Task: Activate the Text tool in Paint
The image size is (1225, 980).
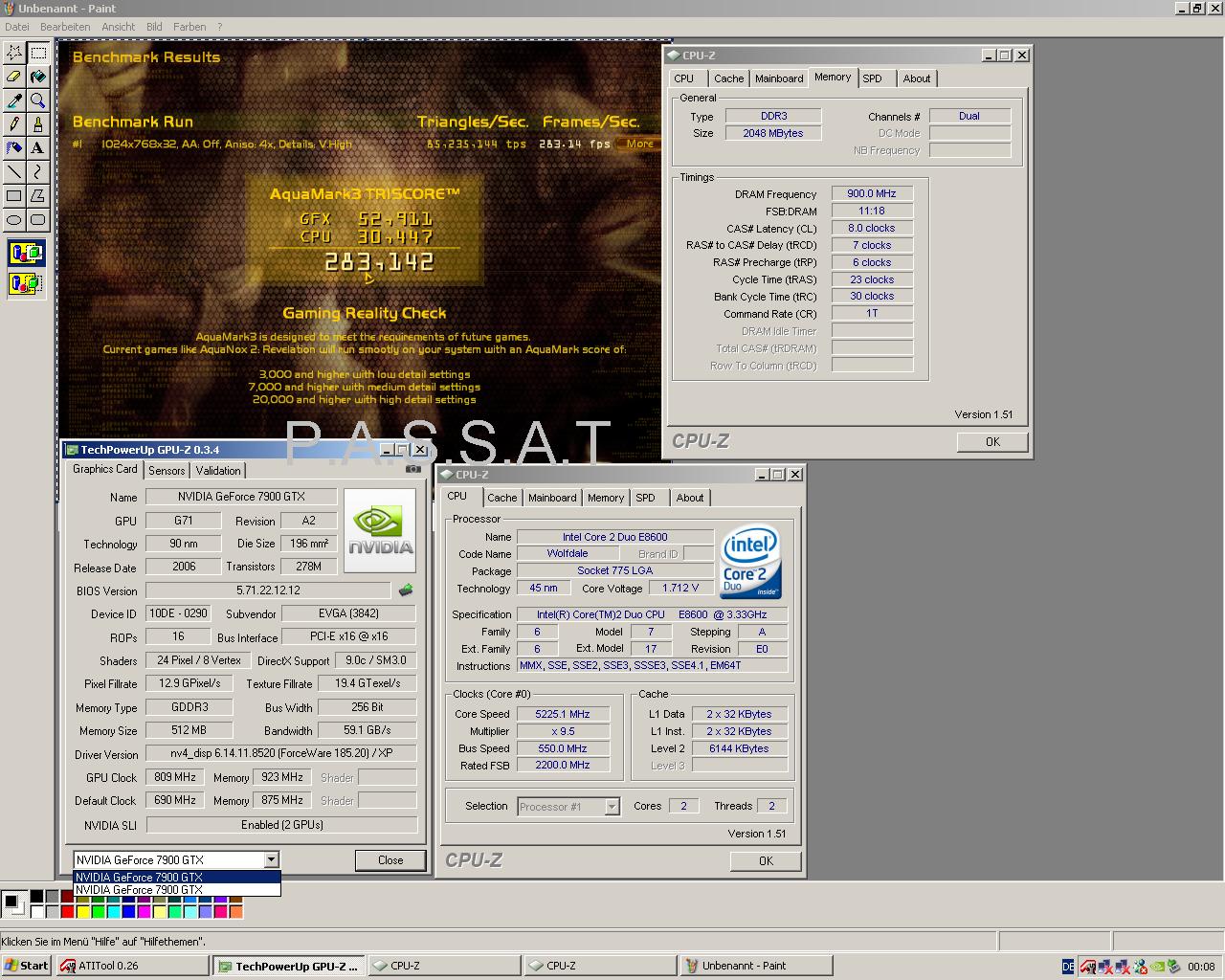Action: point(38,148)
